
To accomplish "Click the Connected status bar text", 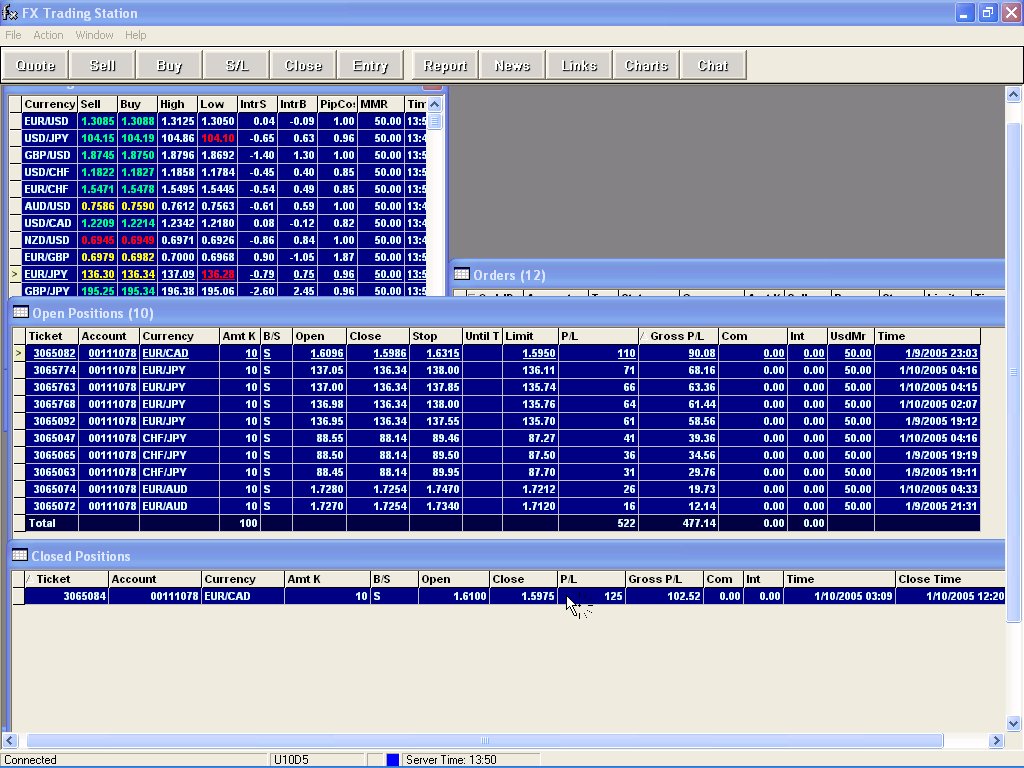I will pyautogui.click(x=31, y=760).
